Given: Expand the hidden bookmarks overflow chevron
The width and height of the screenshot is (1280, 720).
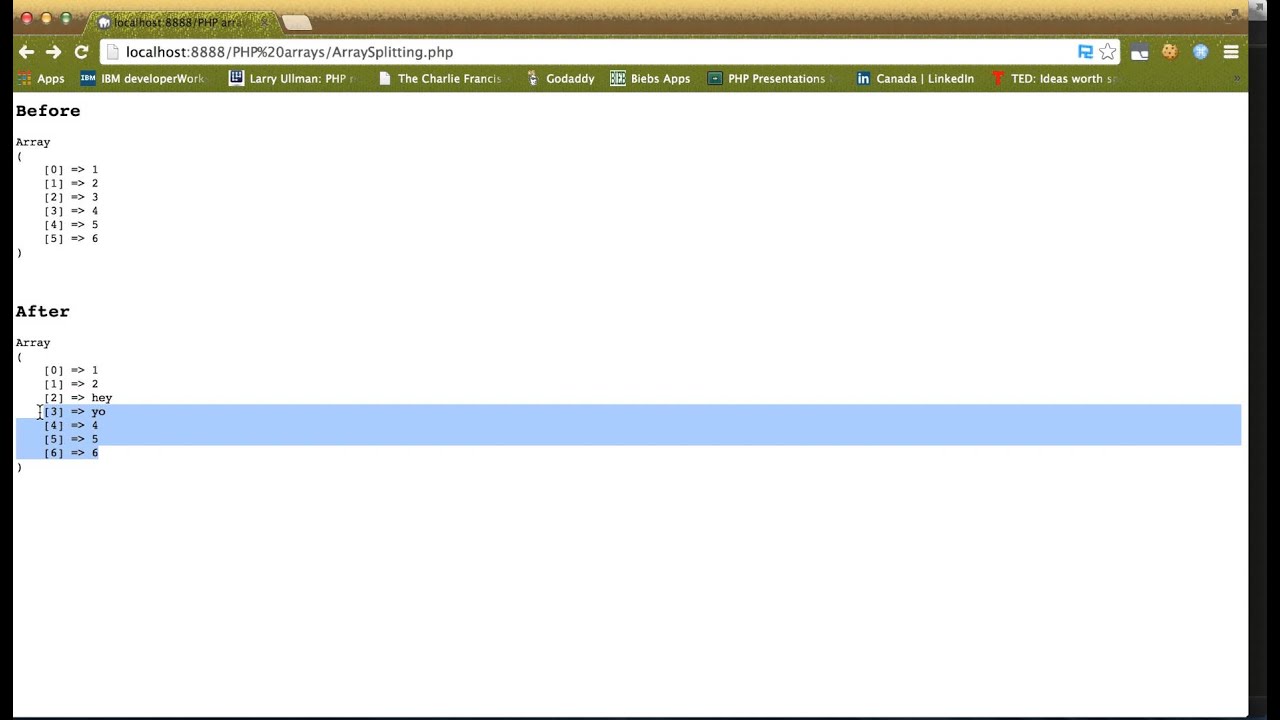Looking at the screenshot, I should (x=1236, y=79).
